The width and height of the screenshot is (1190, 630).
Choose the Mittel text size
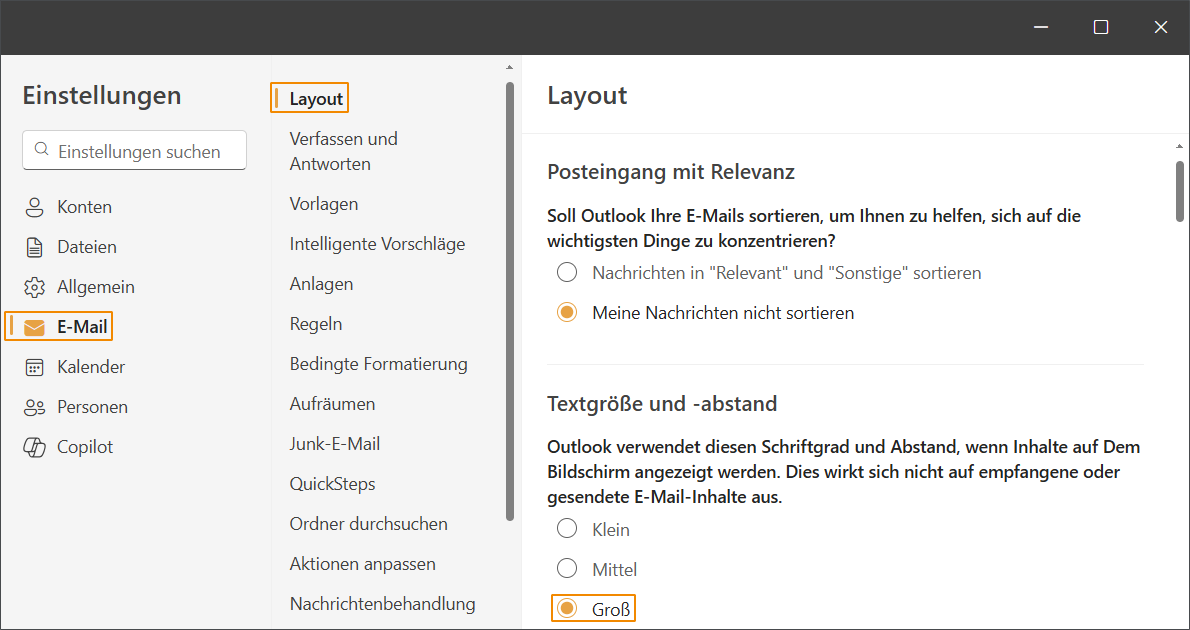click(x=567, y=569)
